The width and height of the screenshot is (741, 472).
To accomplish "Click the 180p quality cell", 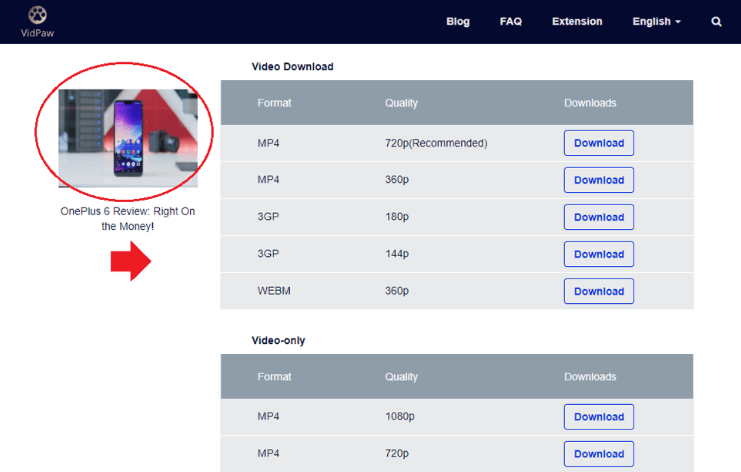I will tap(397, 217).
